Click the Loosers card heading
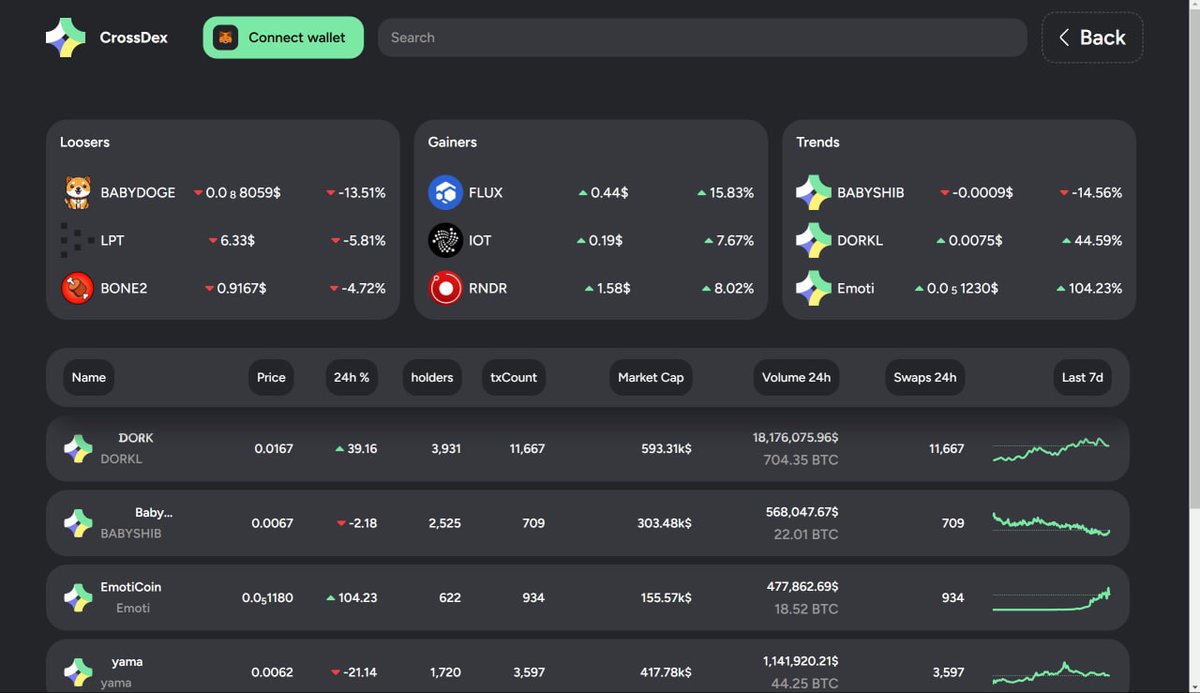 click(x=85, y=142)
